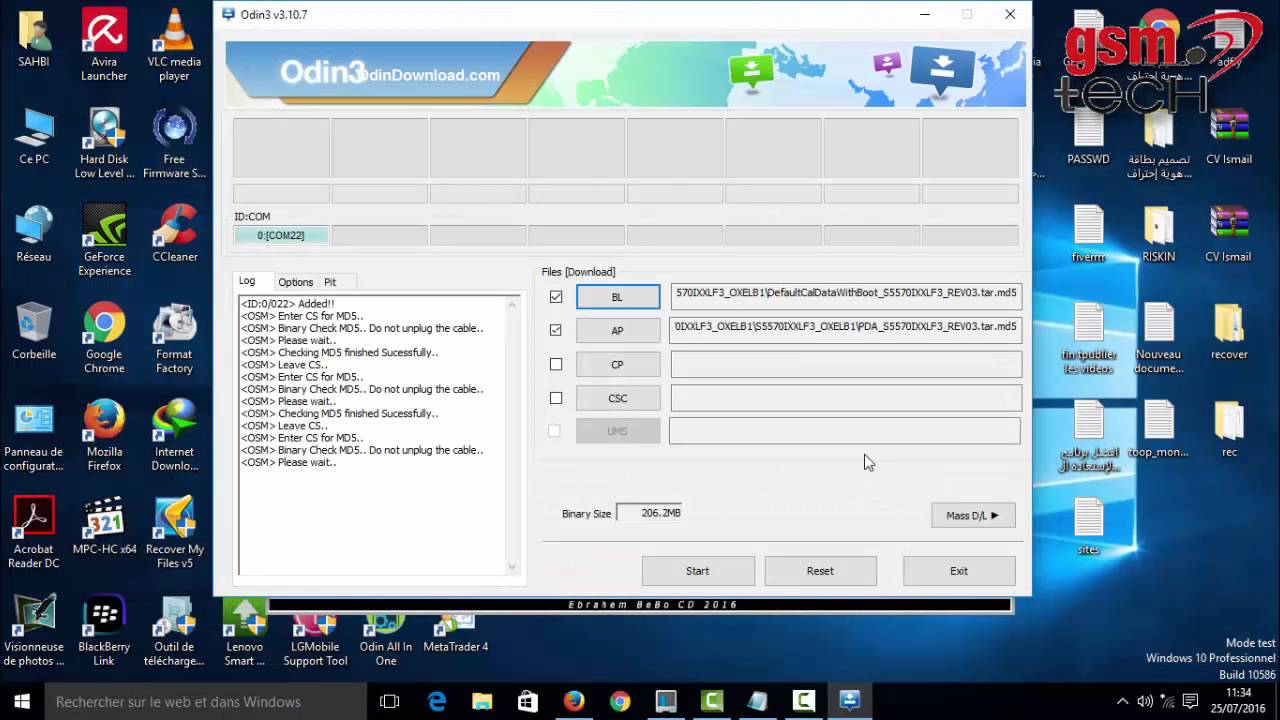This screenshot has width=1280, height=720.
Task: Click the empty CP path field
Action: 846,364
